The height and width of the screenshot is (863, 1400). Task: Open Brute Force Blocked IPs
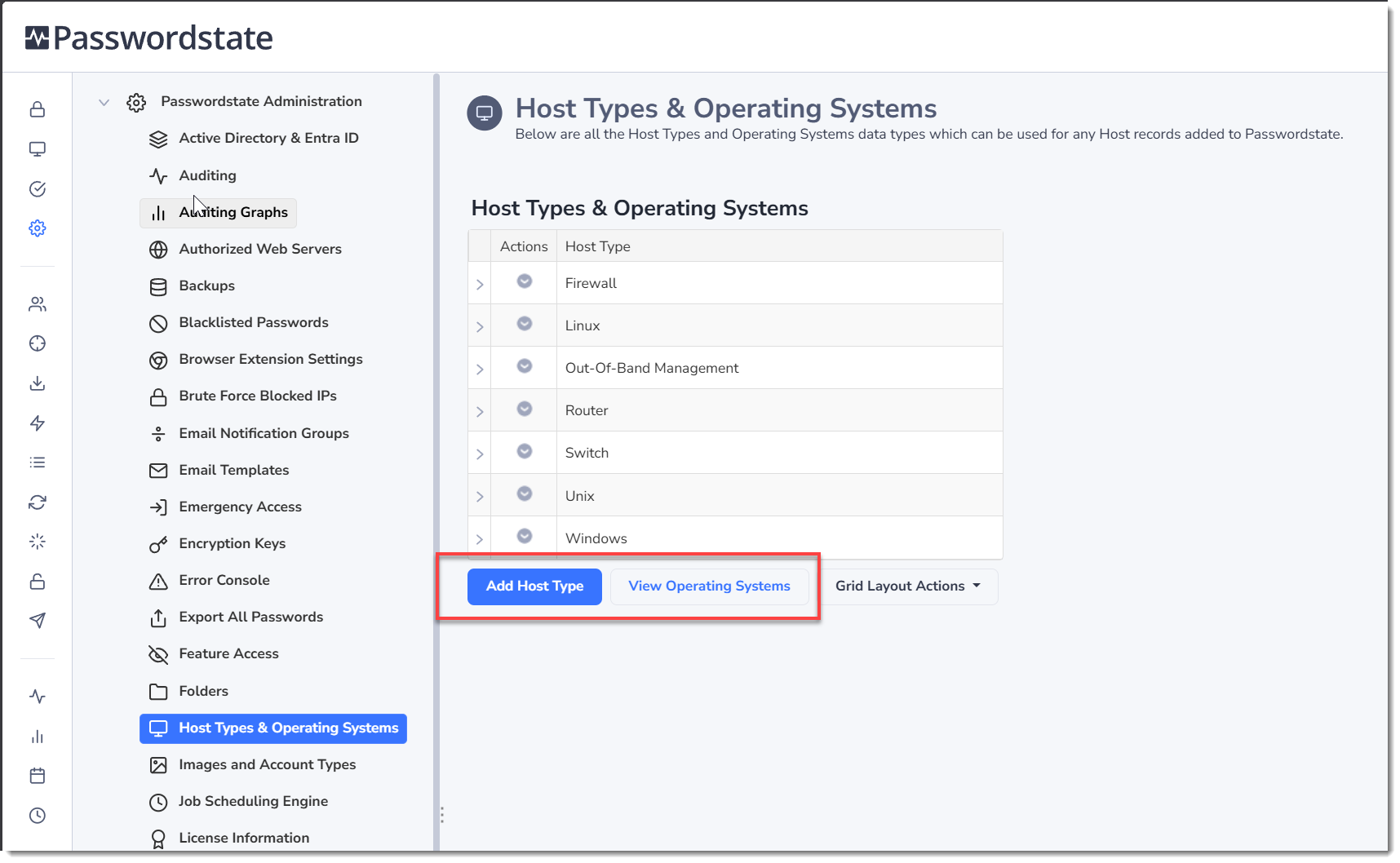(x=242, y=396)
